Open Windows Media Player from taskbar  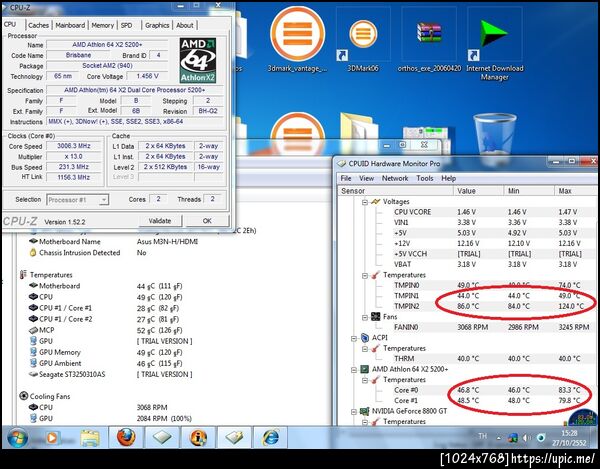coord(51,437)
